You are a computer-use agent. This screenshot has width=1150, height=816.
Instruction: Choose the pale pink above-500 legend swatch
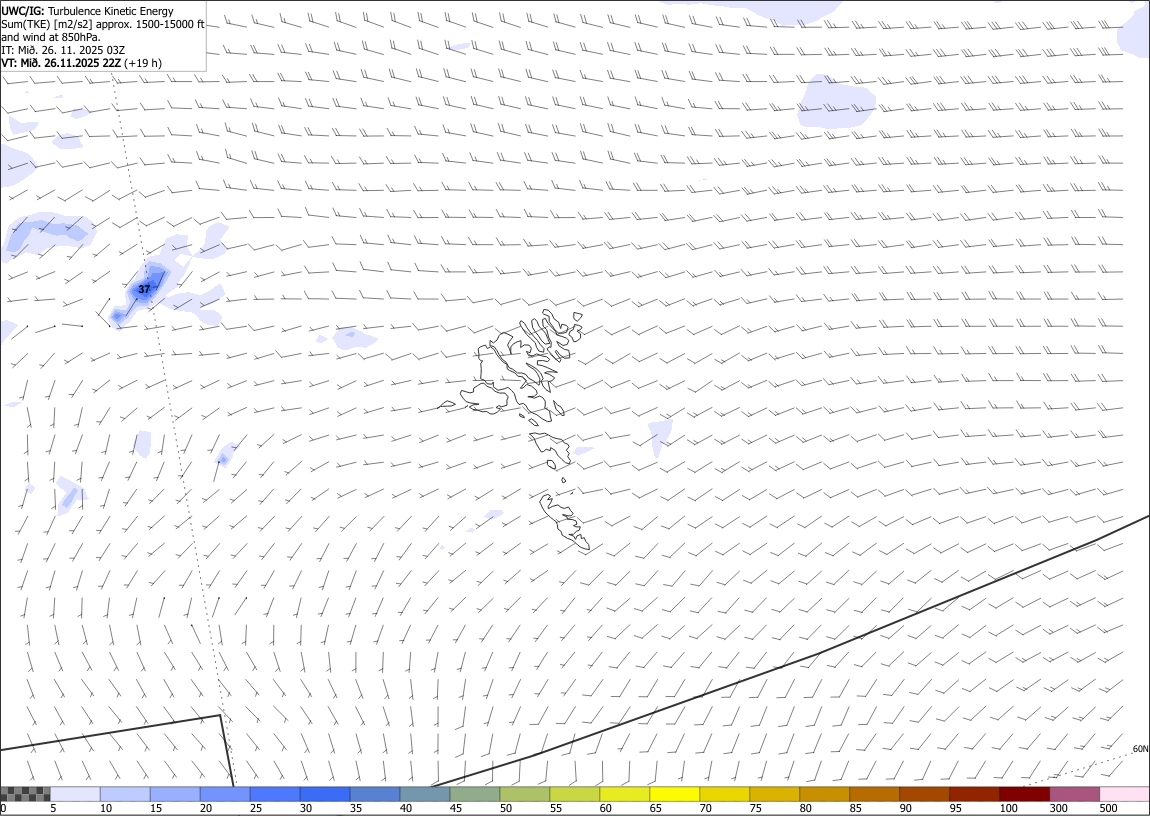[x=1124, y=794]
